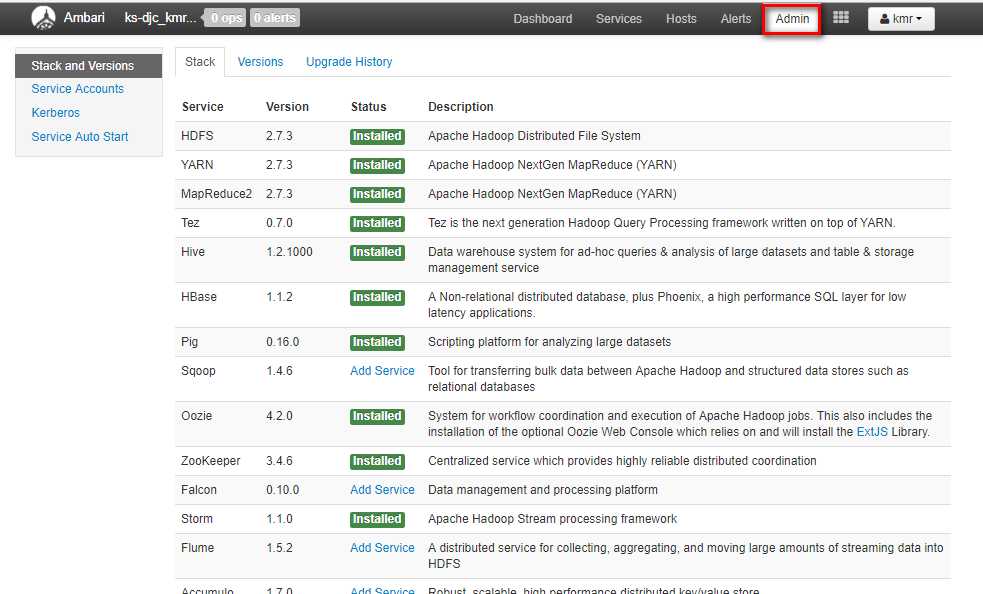Click Add Service for Falcon

pyautogui.click(x=382, y=490)
